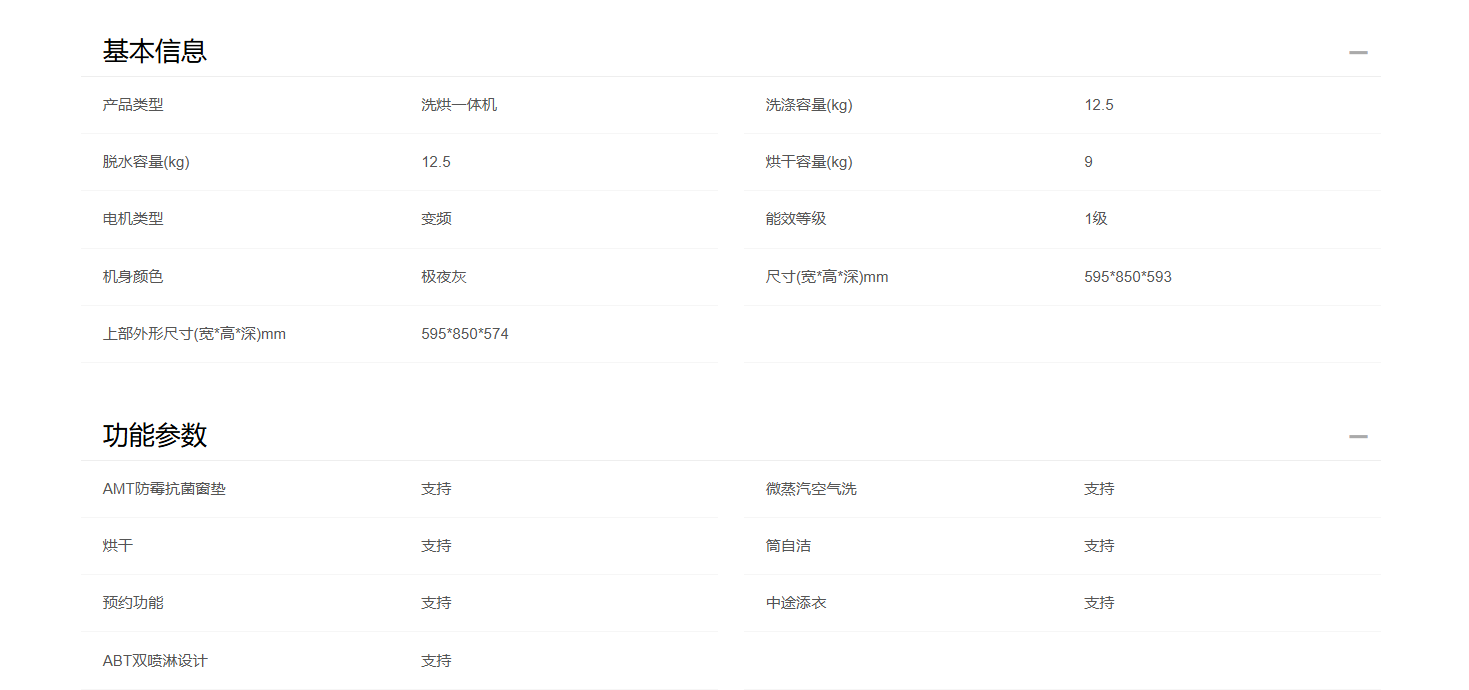This screenshot has width=1469, height=690.
Task: Click 支持 next to 中途添衣
Action: pos(1099,603)
